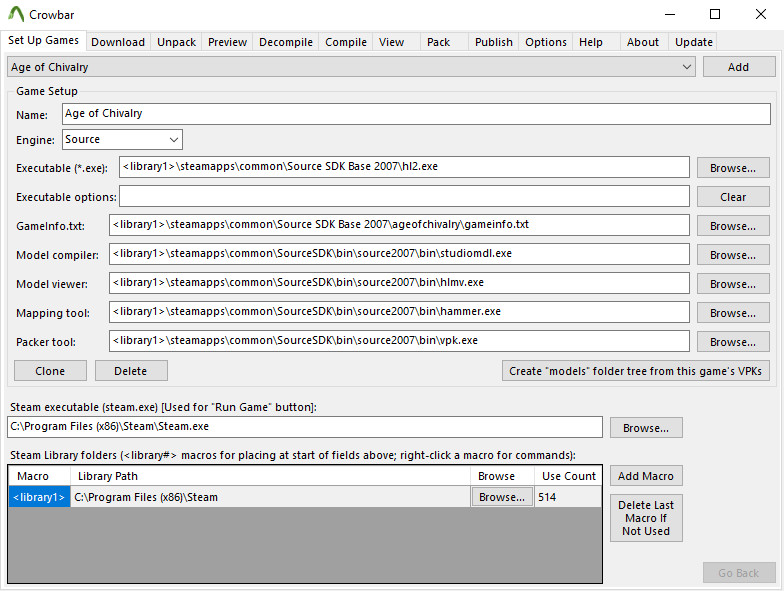Browse for the game executable

[x=733, y=168]
